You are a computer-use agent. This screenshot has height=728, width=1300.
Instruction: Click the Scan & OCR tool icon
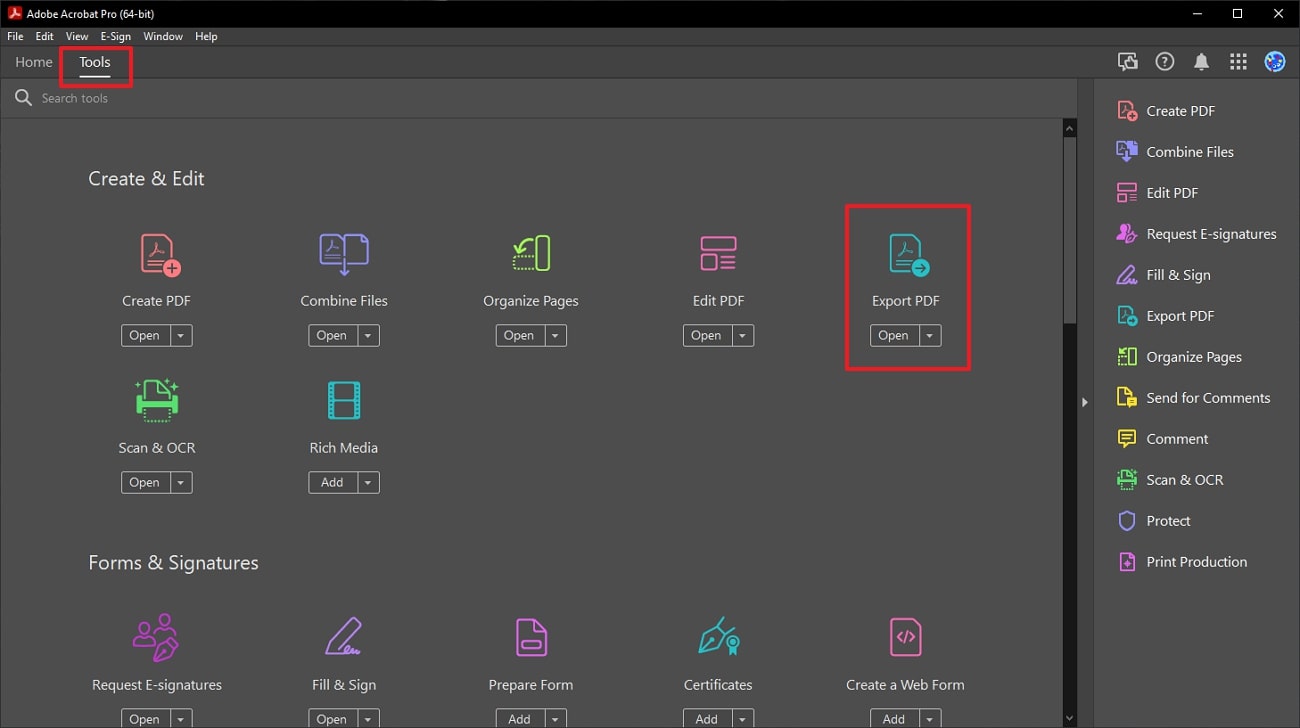(156, 400)
